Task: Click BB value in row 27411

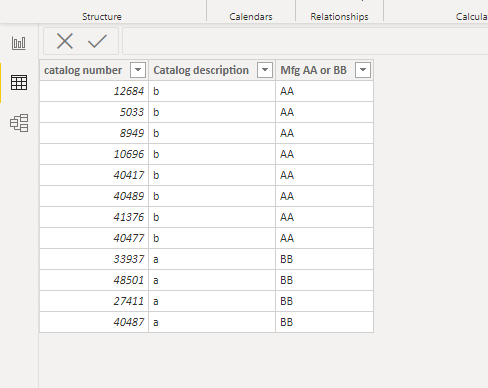Action: tap(324, 301)
